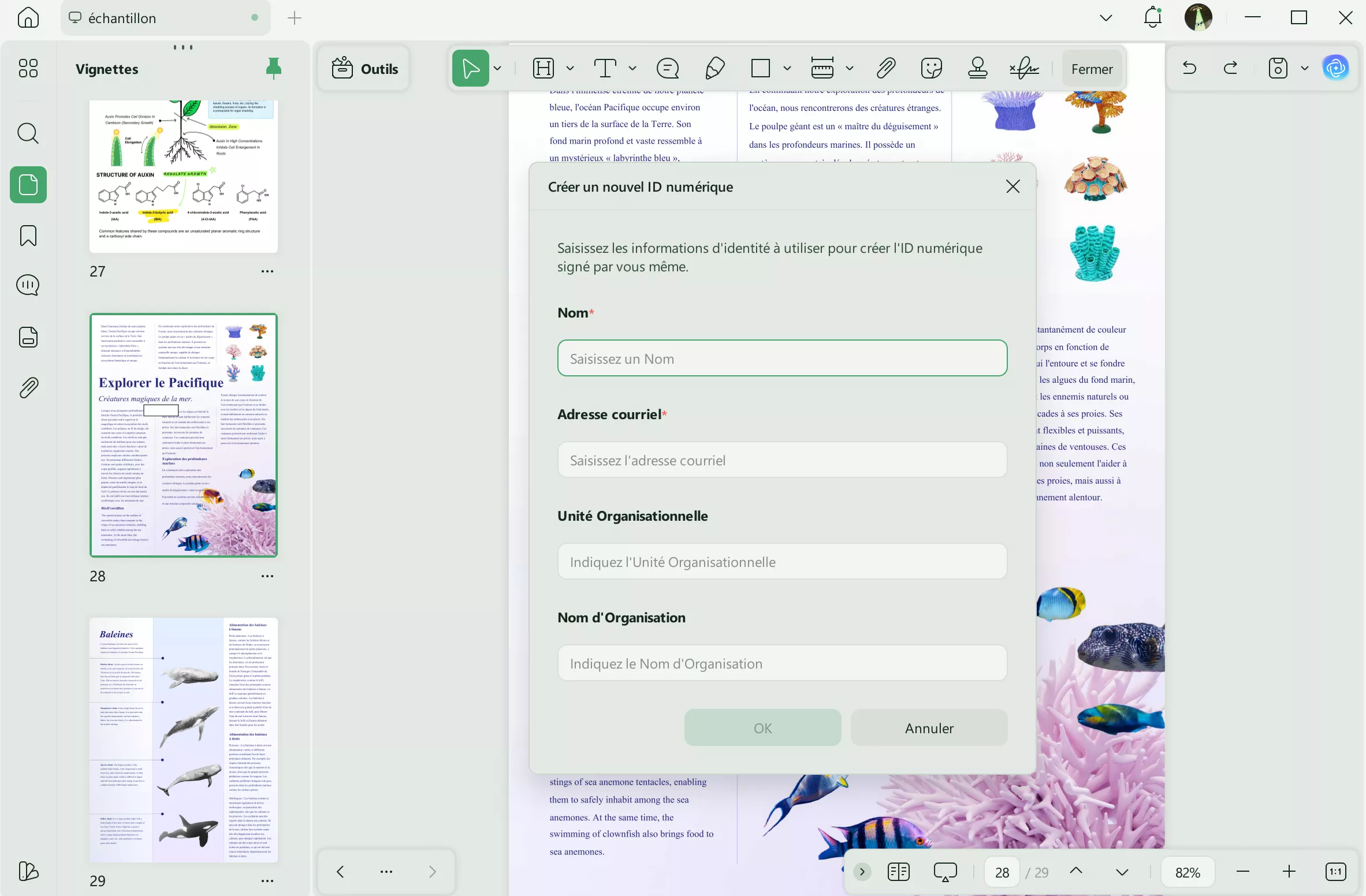Open the AI assistant icon

coord(1336,69)
